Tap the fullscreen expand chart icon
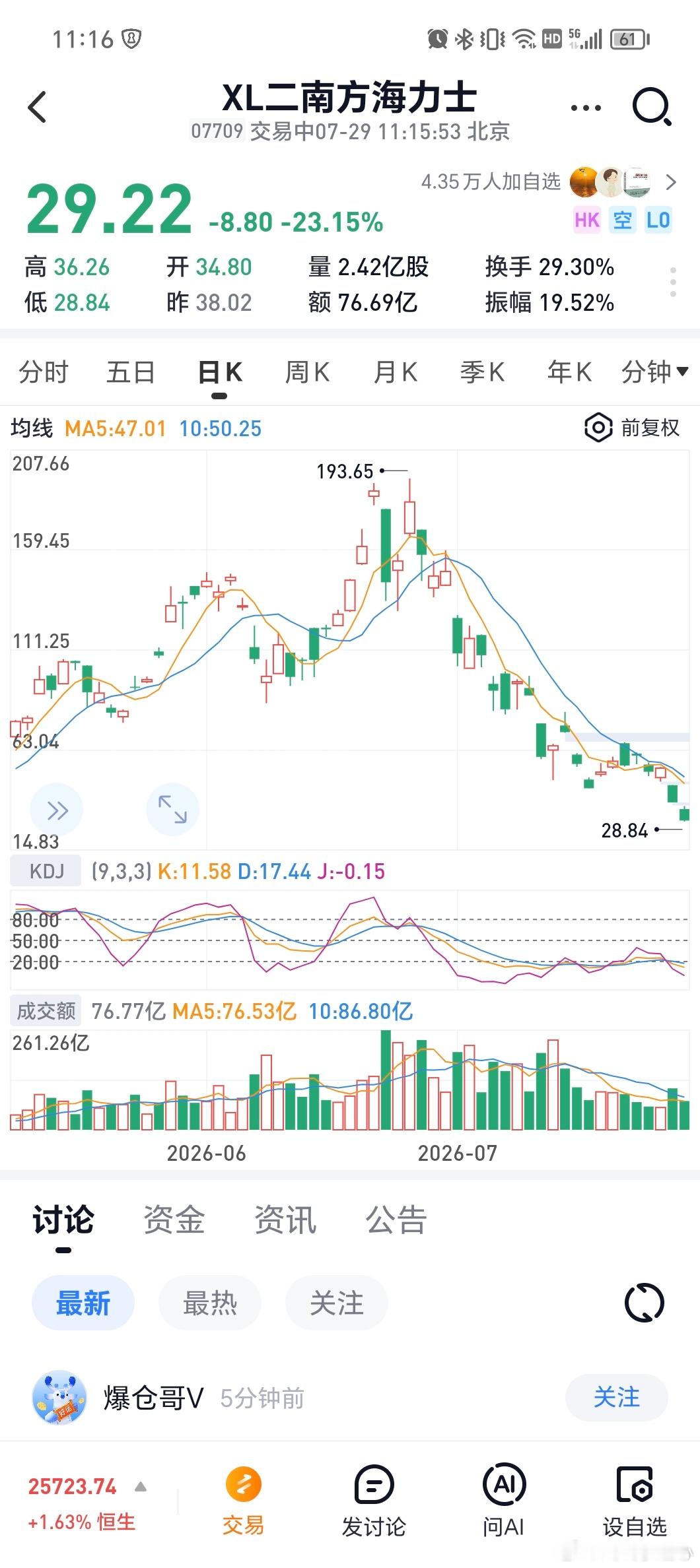The width and height of the screenshot is (700, 1568). pyautogui.click(x=172, y=810)
